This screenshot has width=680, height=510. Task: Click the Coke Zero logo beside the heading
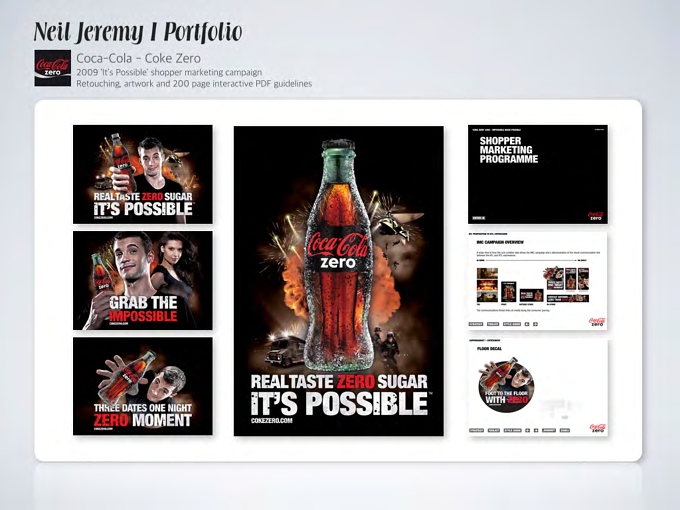tap(52, 68)
